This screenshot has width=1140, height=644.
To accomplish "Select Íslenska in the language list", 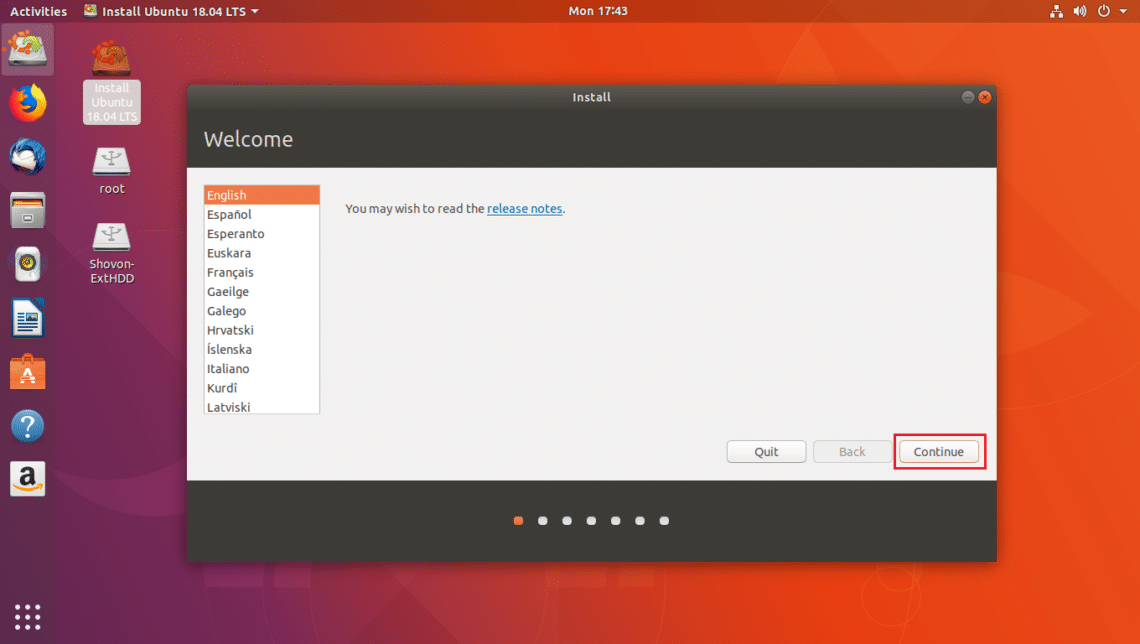I will coord(262,349).
